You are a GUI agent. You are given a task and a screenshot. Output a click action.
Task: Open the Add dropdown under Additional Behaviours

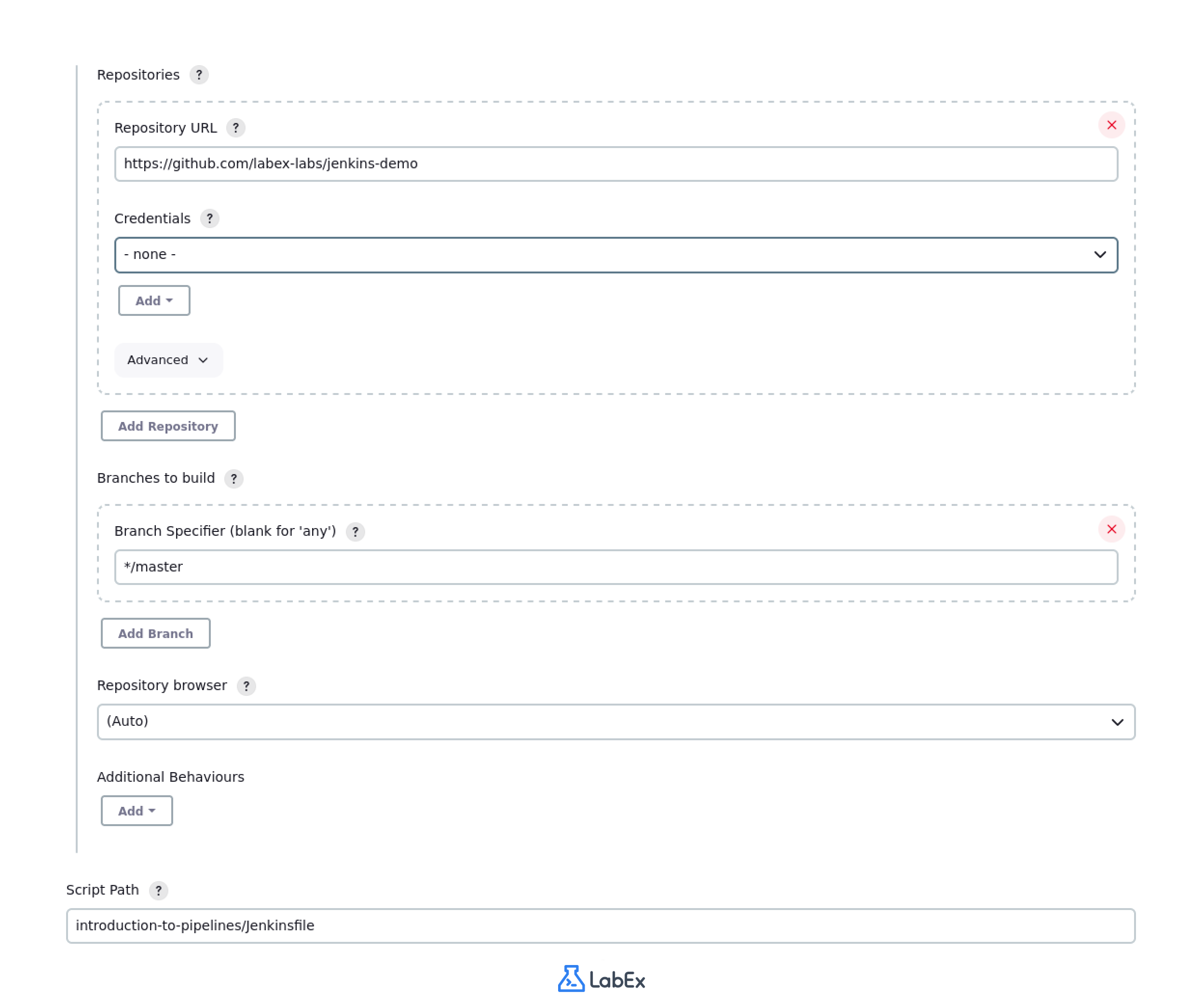point(137,811)
